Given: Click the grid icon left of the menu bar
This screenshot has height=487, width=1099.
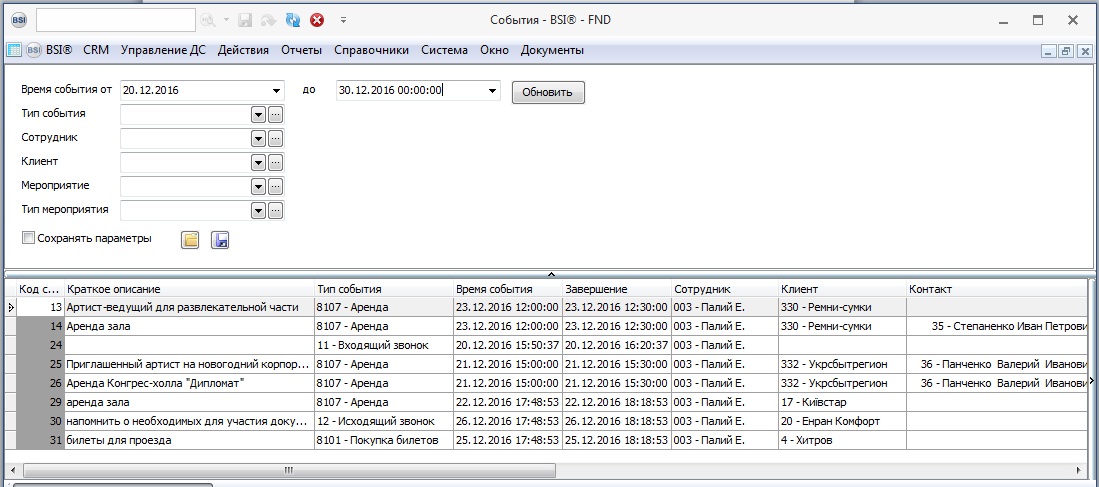Looking at the screenshot, I should 14,50.
